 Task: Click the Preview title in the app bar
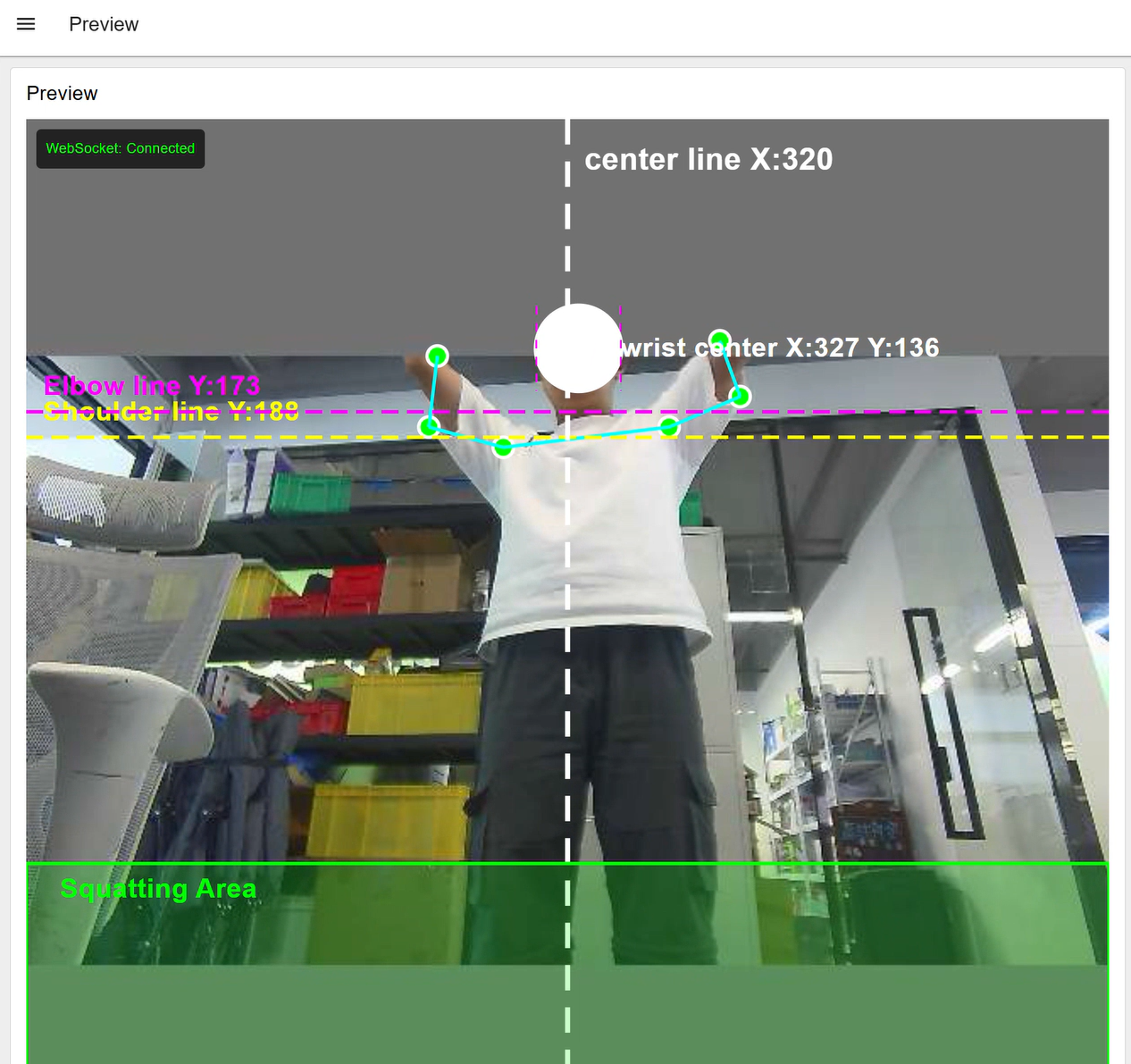point(104,25)
